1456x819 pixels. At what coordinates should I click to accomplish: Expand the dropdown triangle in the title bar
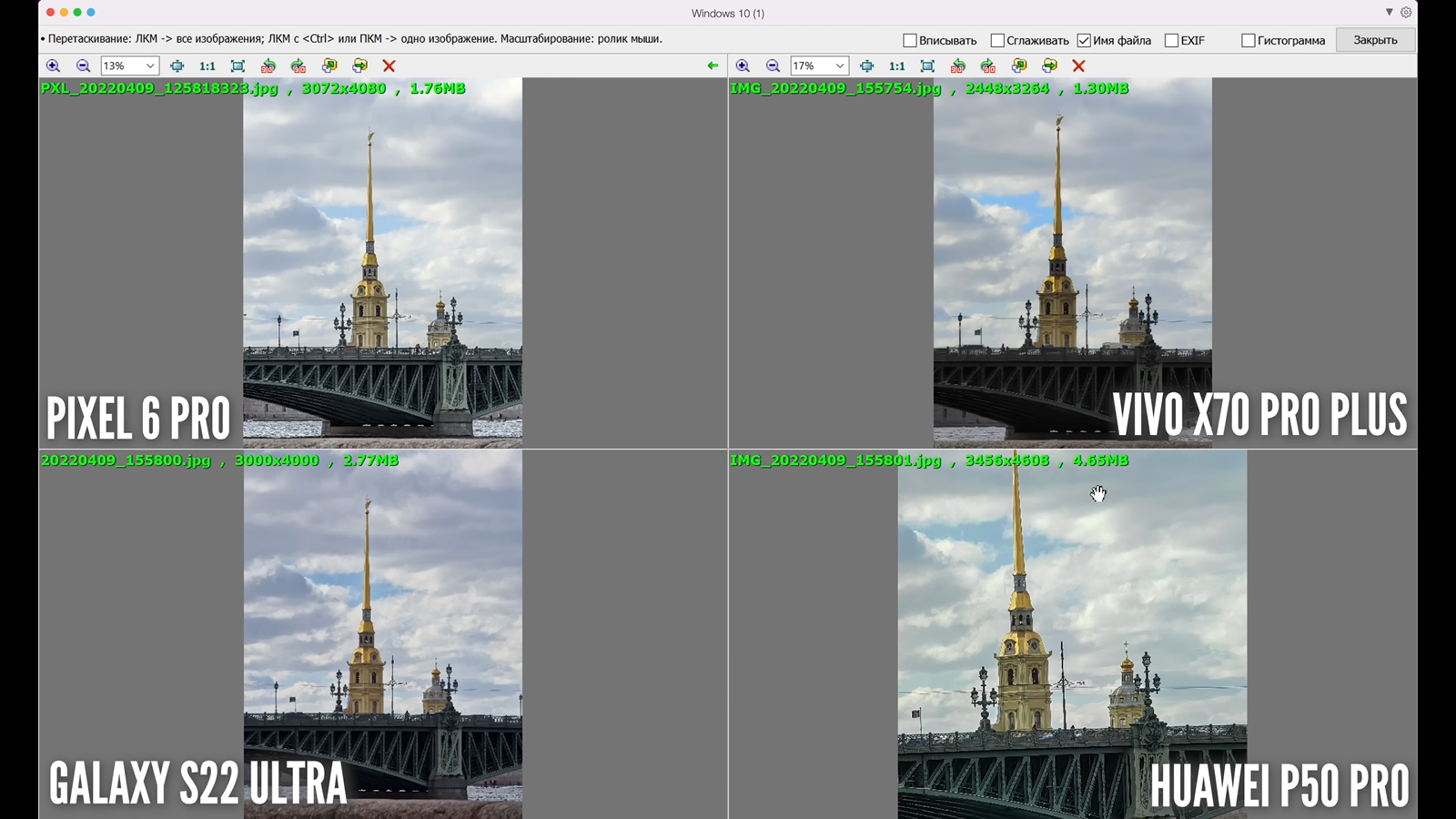[x=1389, y=13]
